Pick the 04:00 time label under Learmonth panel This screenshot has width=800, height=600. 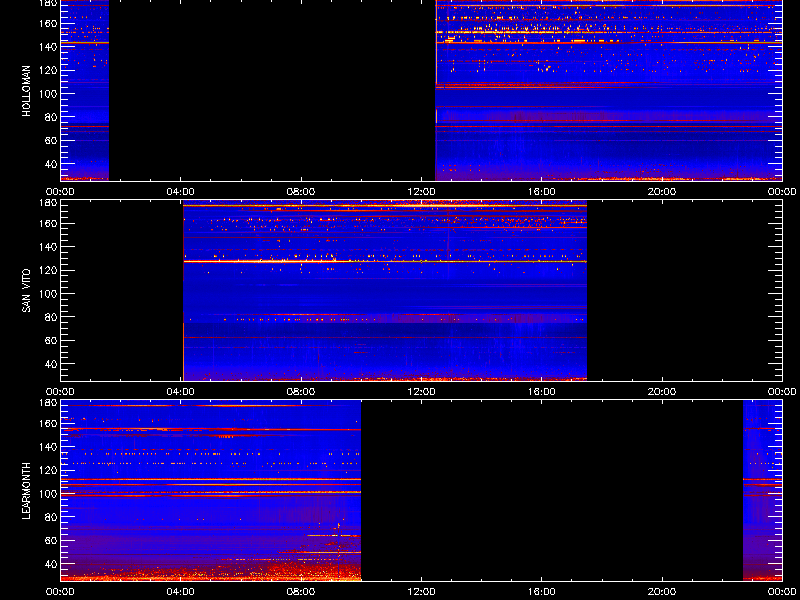tap(181, 592)
